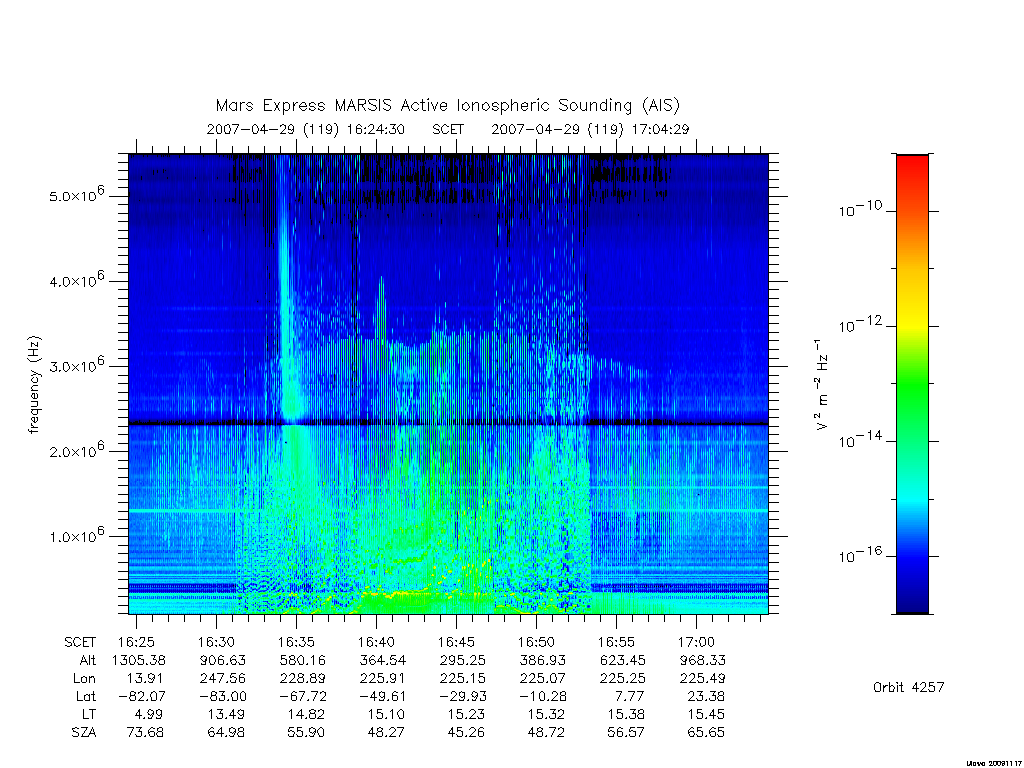Viewport: 1024px width, 768px height.
Task: Click the 2.0x10^6 frequency axis label
Action: click(x=76, y=449)
